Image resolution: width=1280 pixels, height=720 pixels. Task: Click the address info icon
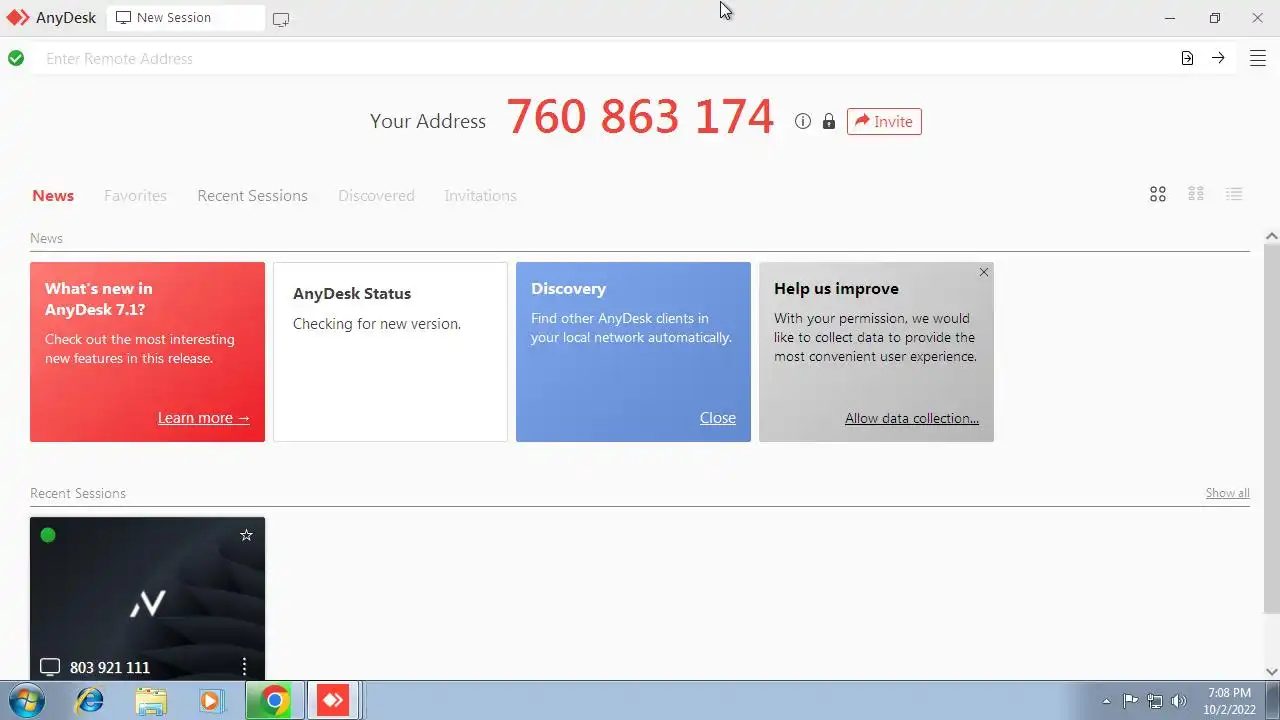pos(802,121)
